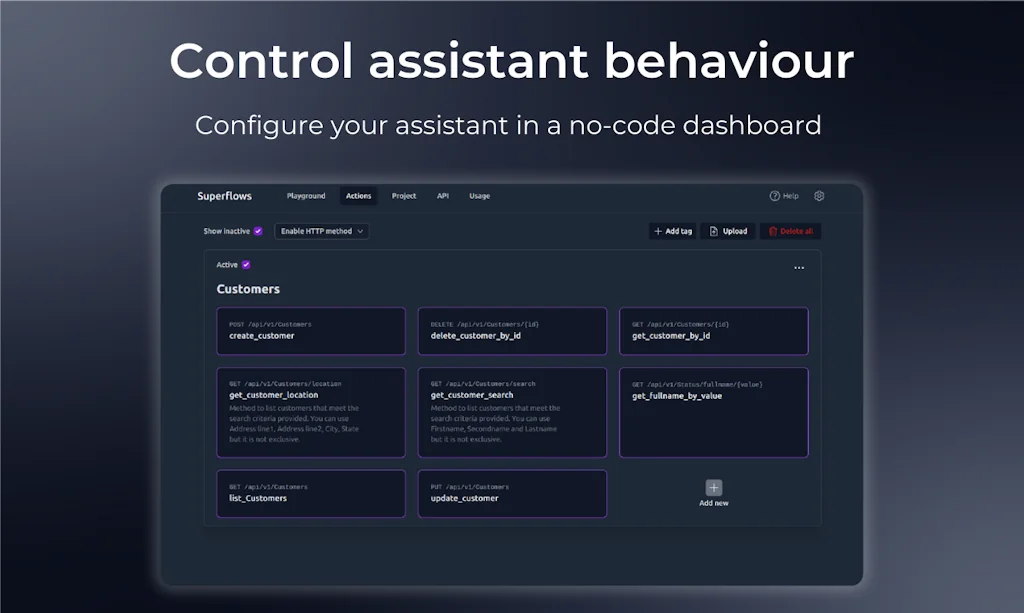Click the Upload button
Image resolution: width=1024 pixels, height=613 pixels.
728,231
